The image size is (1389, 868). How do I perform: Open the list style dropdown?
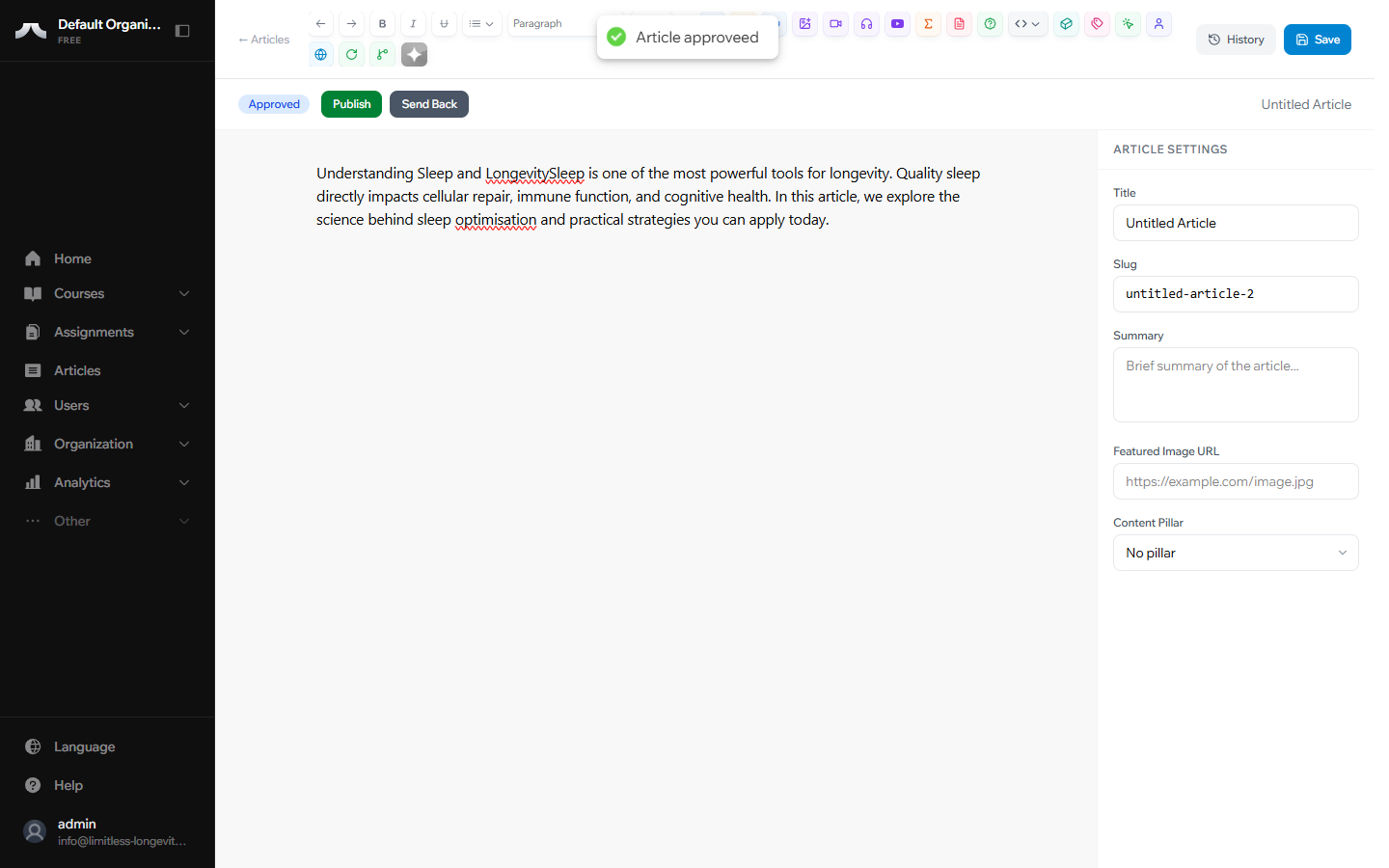(x=481, y=24)
